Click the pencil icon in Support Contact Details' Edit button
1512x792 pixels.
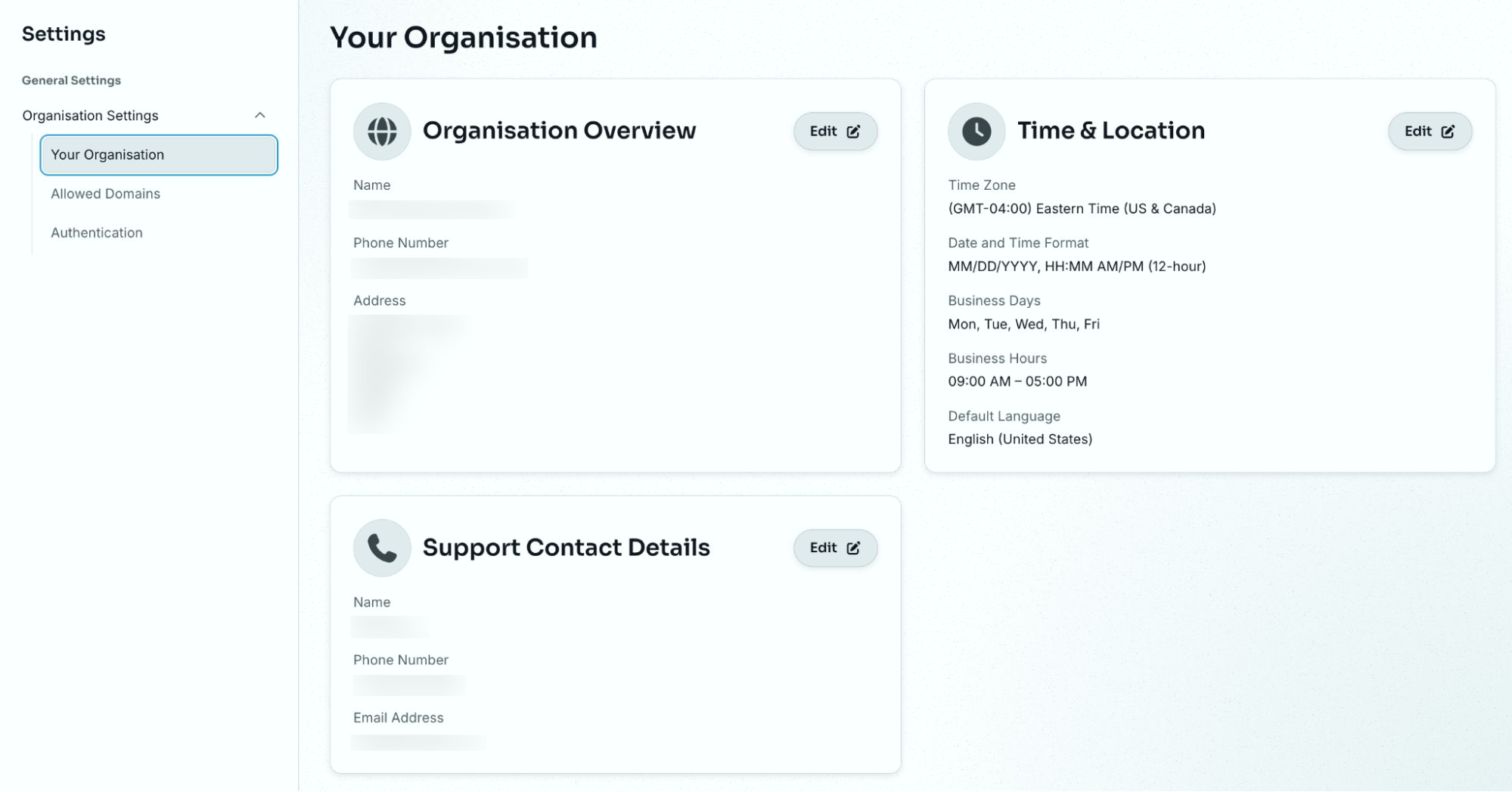[x=853, y=548]
